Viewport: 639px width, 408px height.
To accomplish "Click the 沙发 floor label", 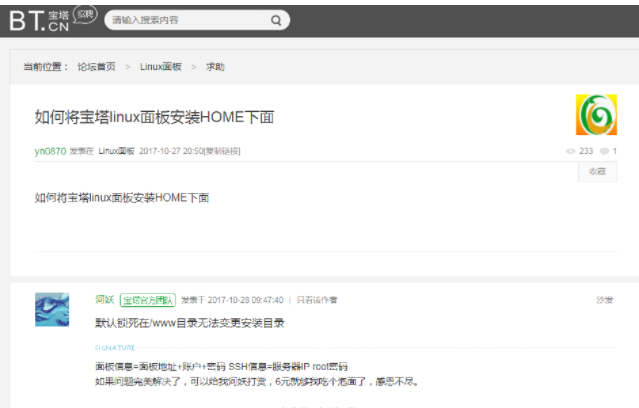I will (x=604, y=299).
